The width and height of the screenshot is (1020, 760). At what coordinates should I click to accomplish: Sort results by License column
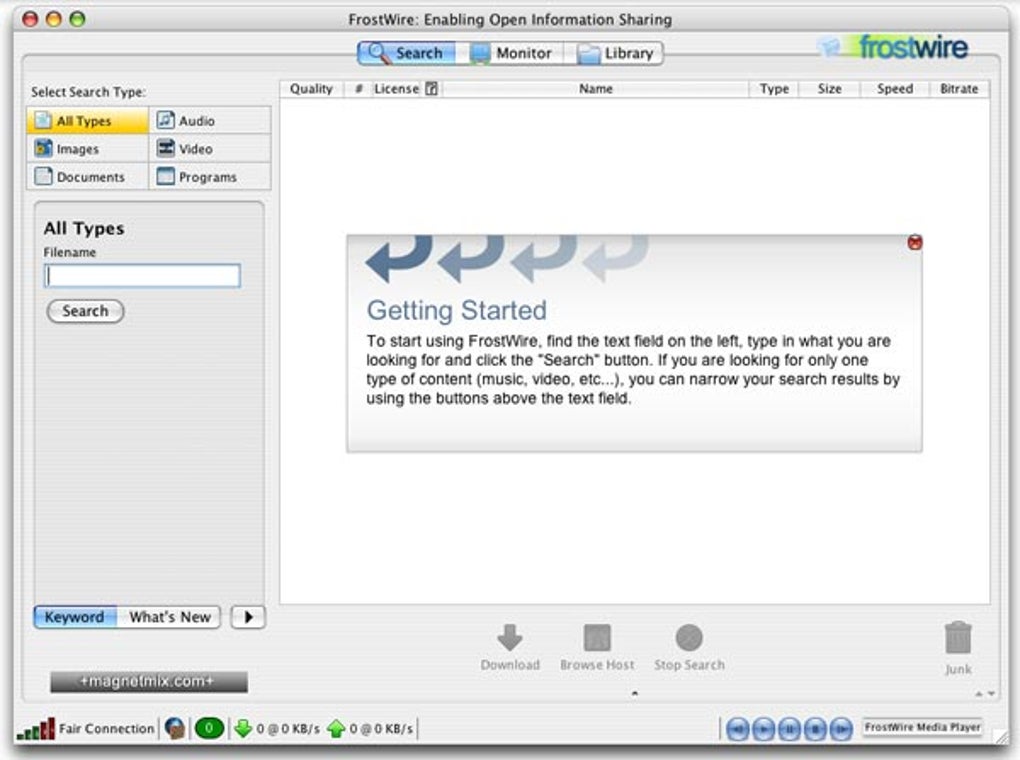[x=397, y=89]
